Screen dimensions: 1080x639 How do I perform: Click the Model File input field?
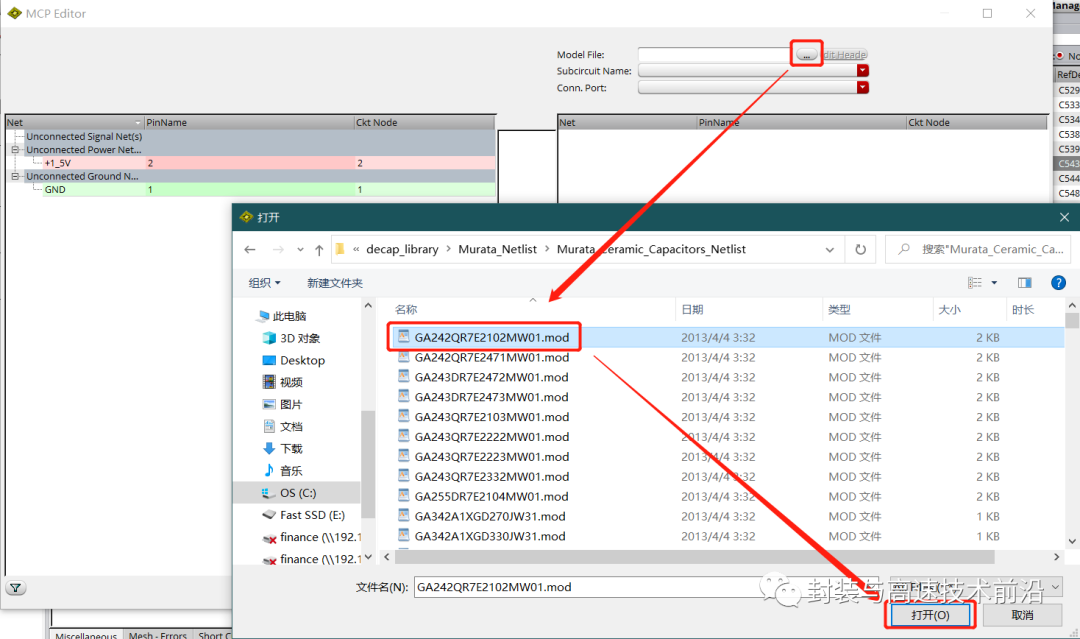point(716,54)
